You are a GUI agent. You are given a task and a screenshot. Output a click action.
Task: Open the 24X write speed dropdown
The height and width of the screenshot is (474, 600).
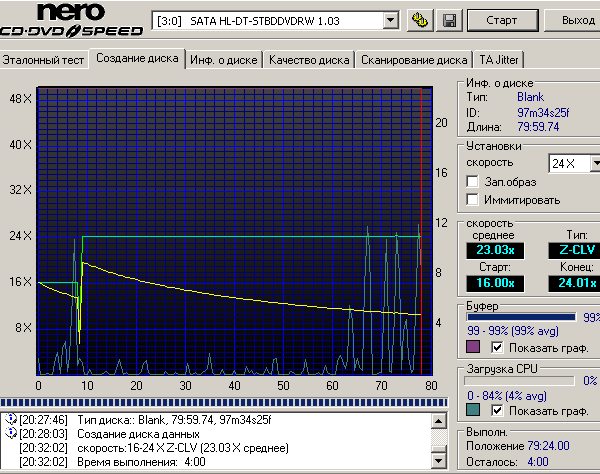[x=595, y=164]
